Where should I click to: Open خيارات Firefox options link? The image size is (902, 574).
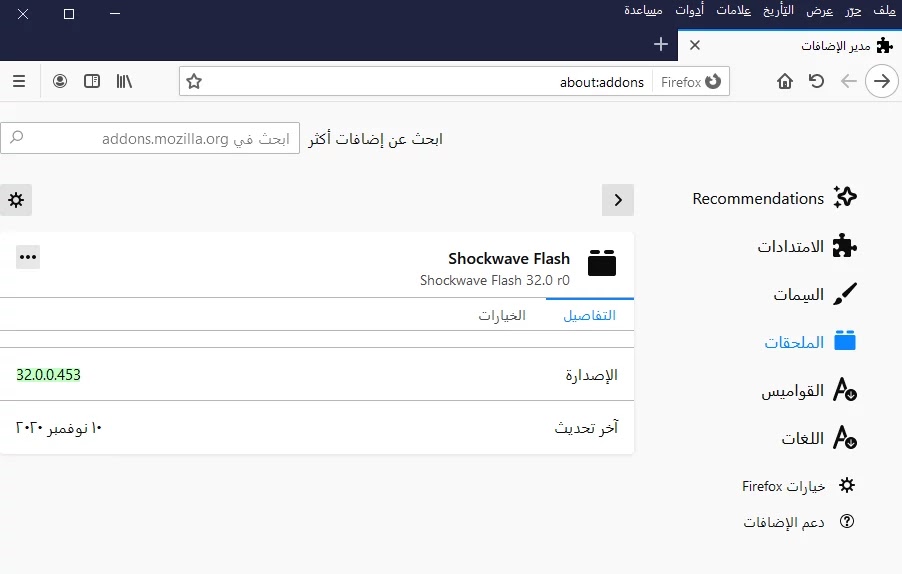(798, 486)
